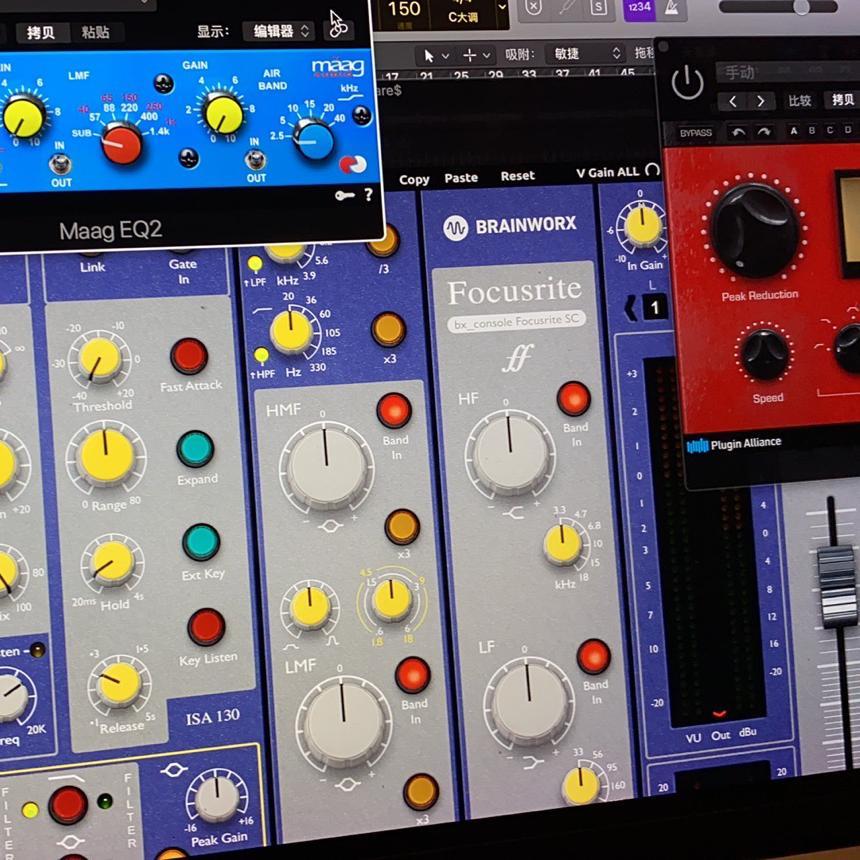Open the key license icon in Maag EQ2
860x860 pixels.
click(344, 195)
